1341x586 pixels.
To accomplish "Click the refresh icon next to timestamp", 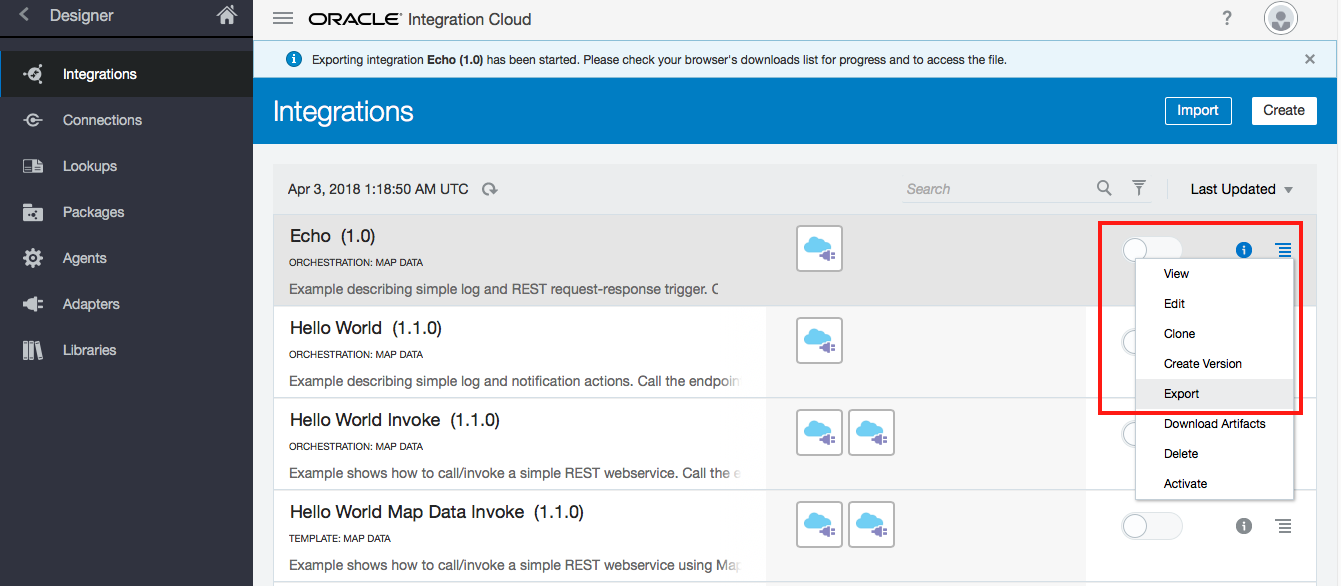I will [x=490, y=189].
